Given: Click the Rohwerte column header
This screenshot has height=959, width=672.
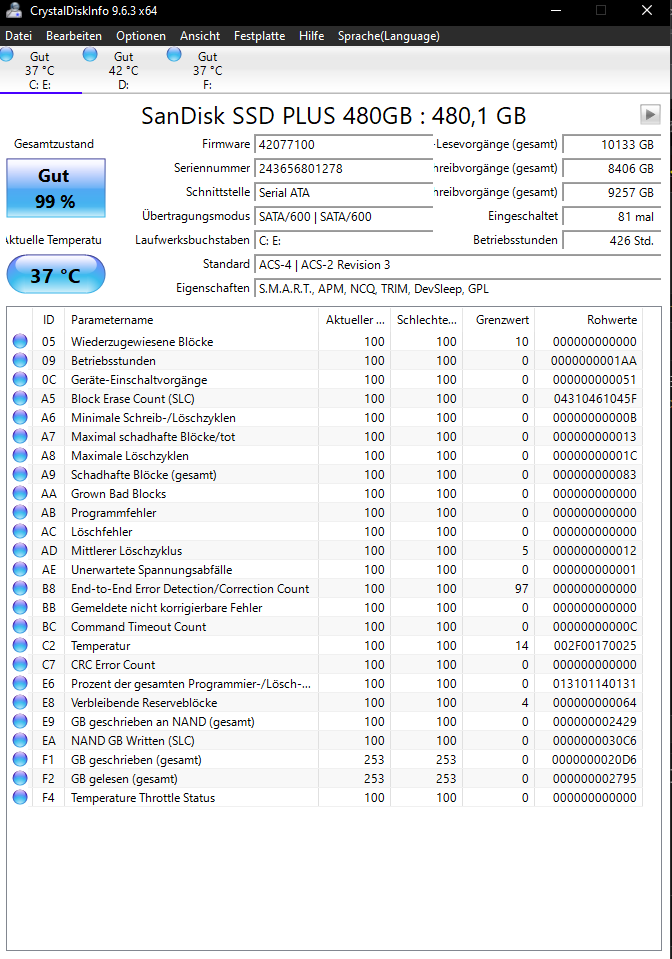Looking at the screenshot, I should tap(588, 320).
